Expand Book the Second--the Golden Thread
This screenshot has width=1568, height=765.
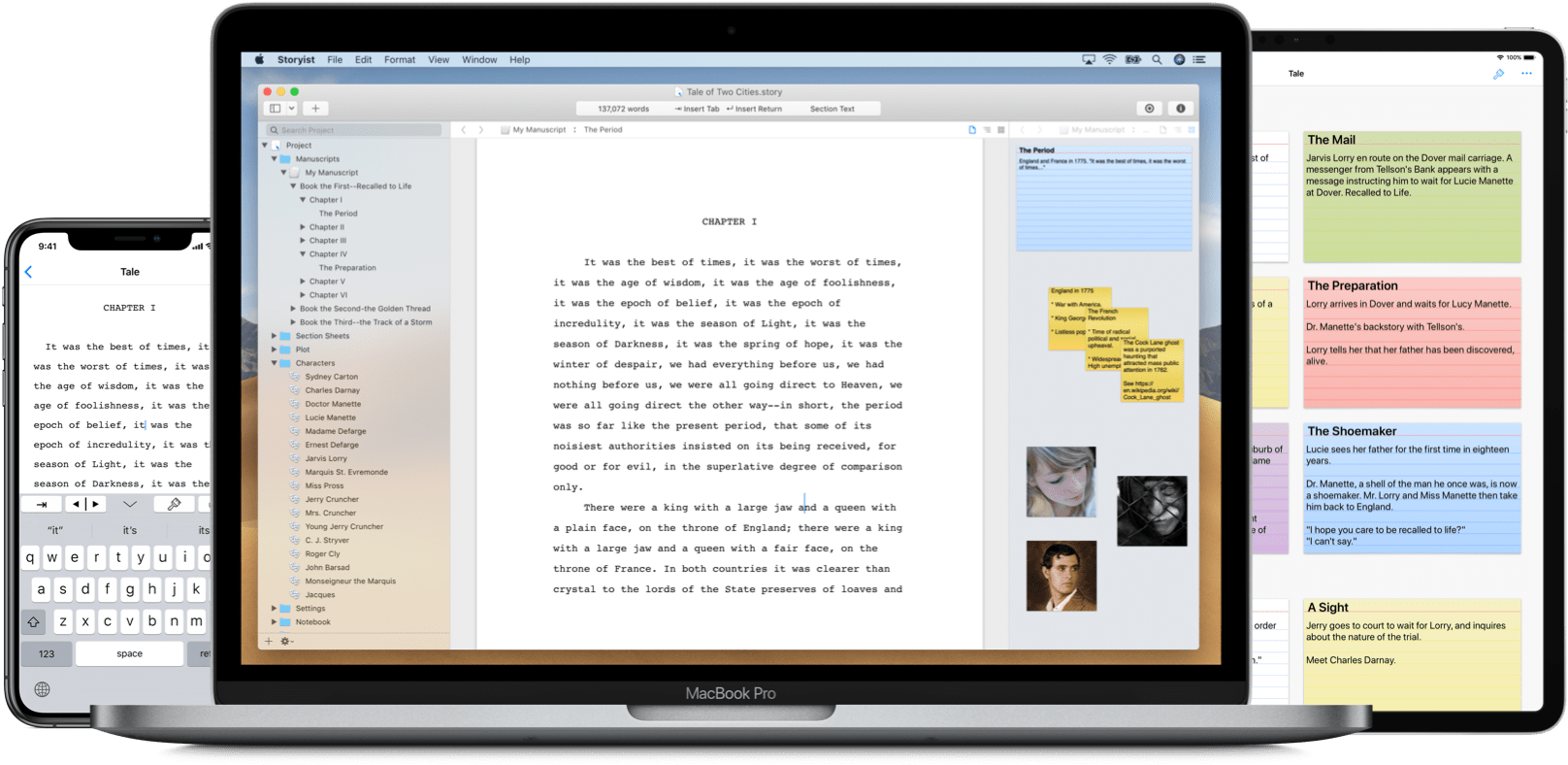point(293,309)
